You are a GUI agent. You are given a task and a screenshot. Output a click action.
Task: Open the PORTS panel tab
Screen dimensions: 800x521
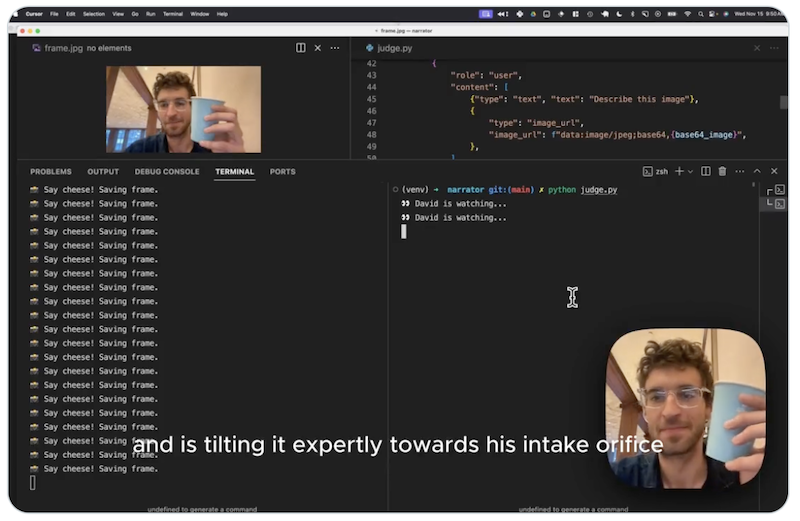tap(283, 172)
